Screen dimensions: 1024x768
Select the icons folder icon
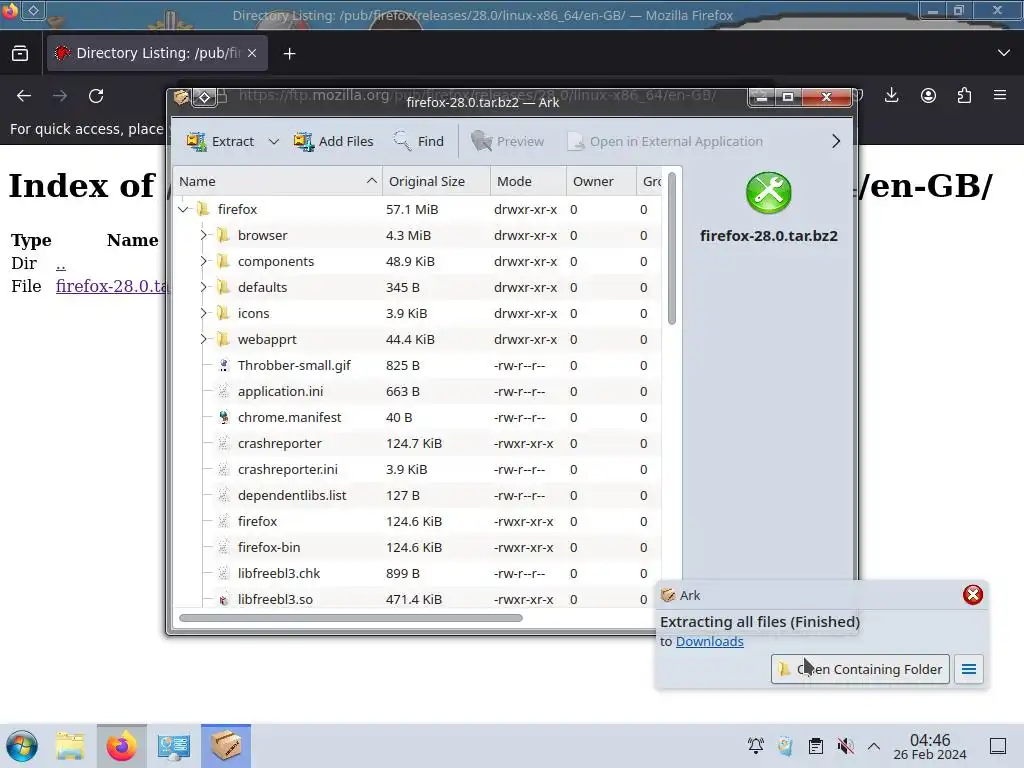[x=223, y=313]
